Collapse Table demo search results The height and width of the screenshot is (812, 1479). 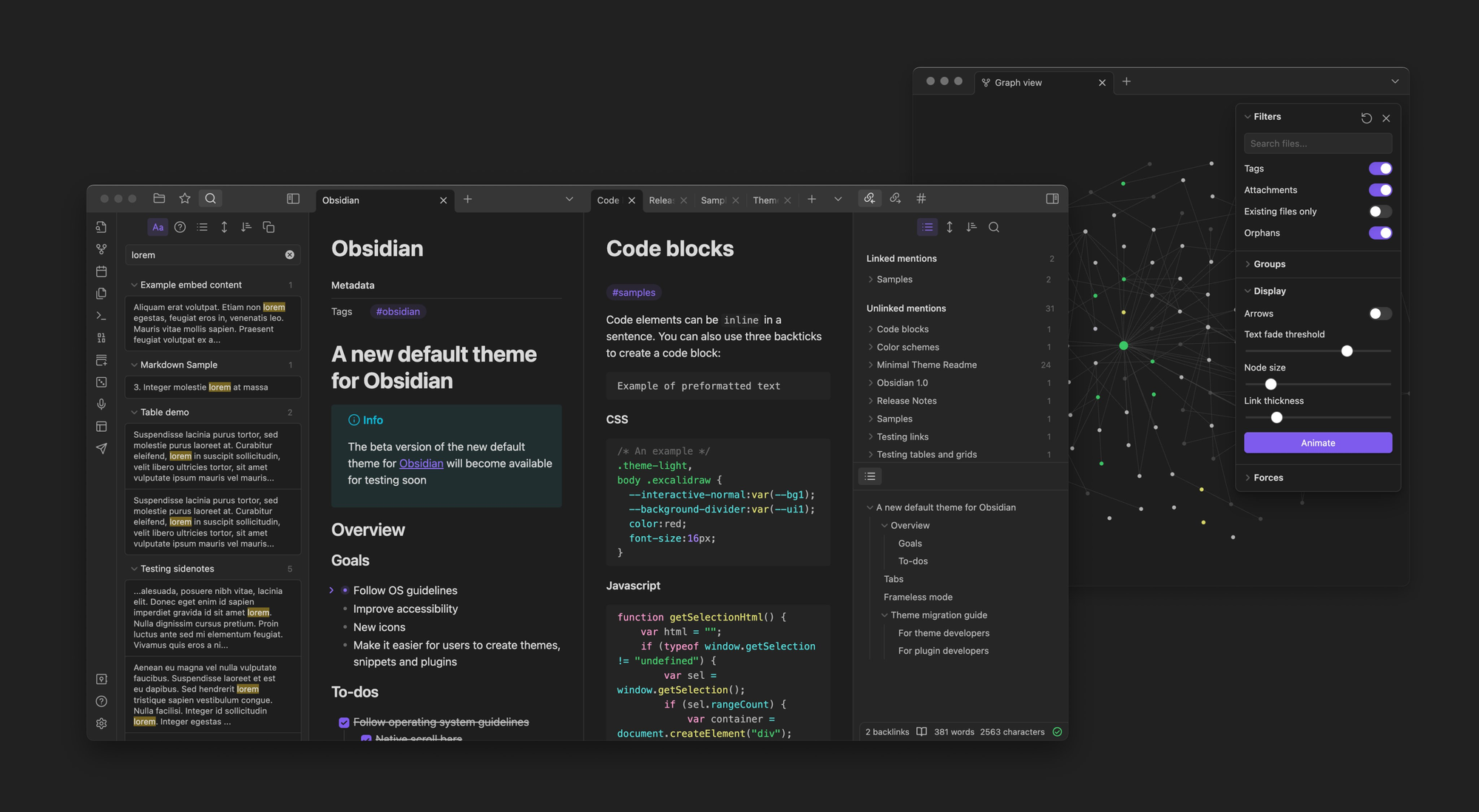(x=135, y=412)
